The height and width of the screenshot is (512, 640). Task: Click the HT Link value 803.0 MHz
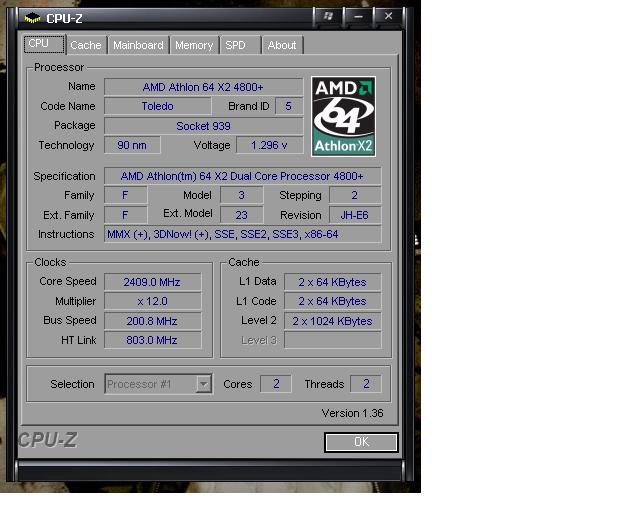(x=152, y=340)
